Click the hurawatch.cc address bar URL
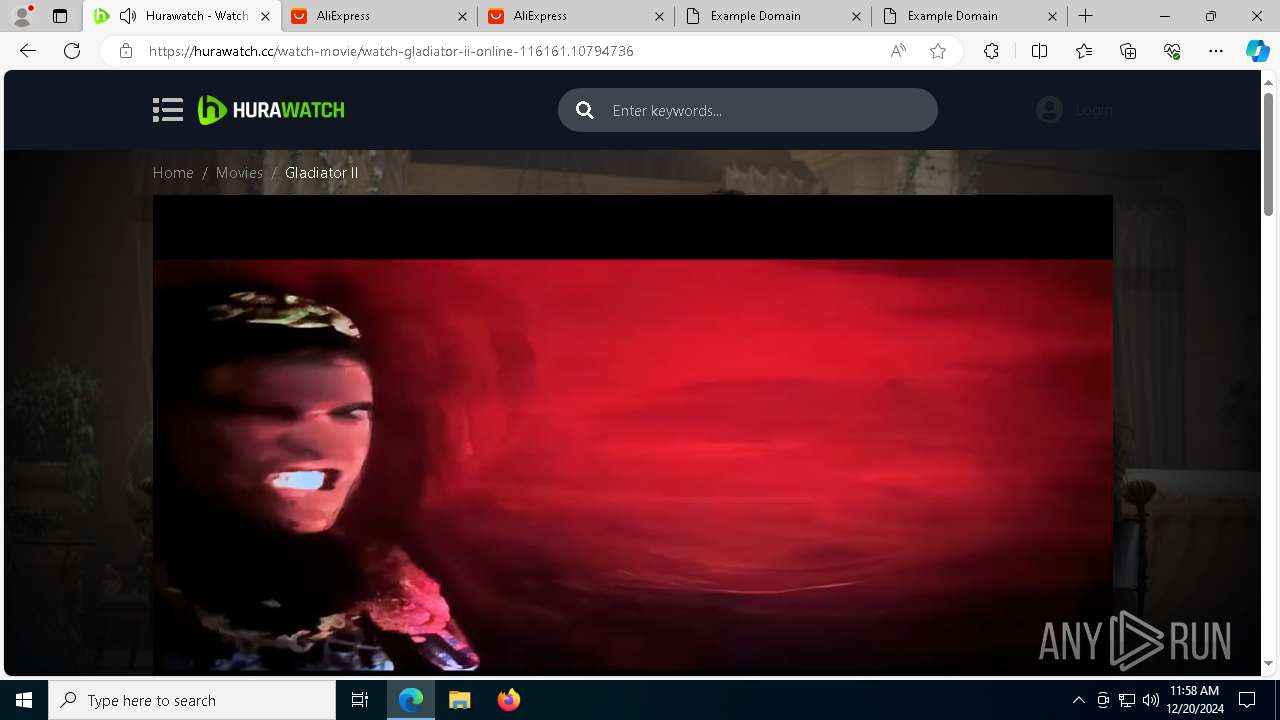The width and height of the screenshot is (1280, 720). pos(391,51)
